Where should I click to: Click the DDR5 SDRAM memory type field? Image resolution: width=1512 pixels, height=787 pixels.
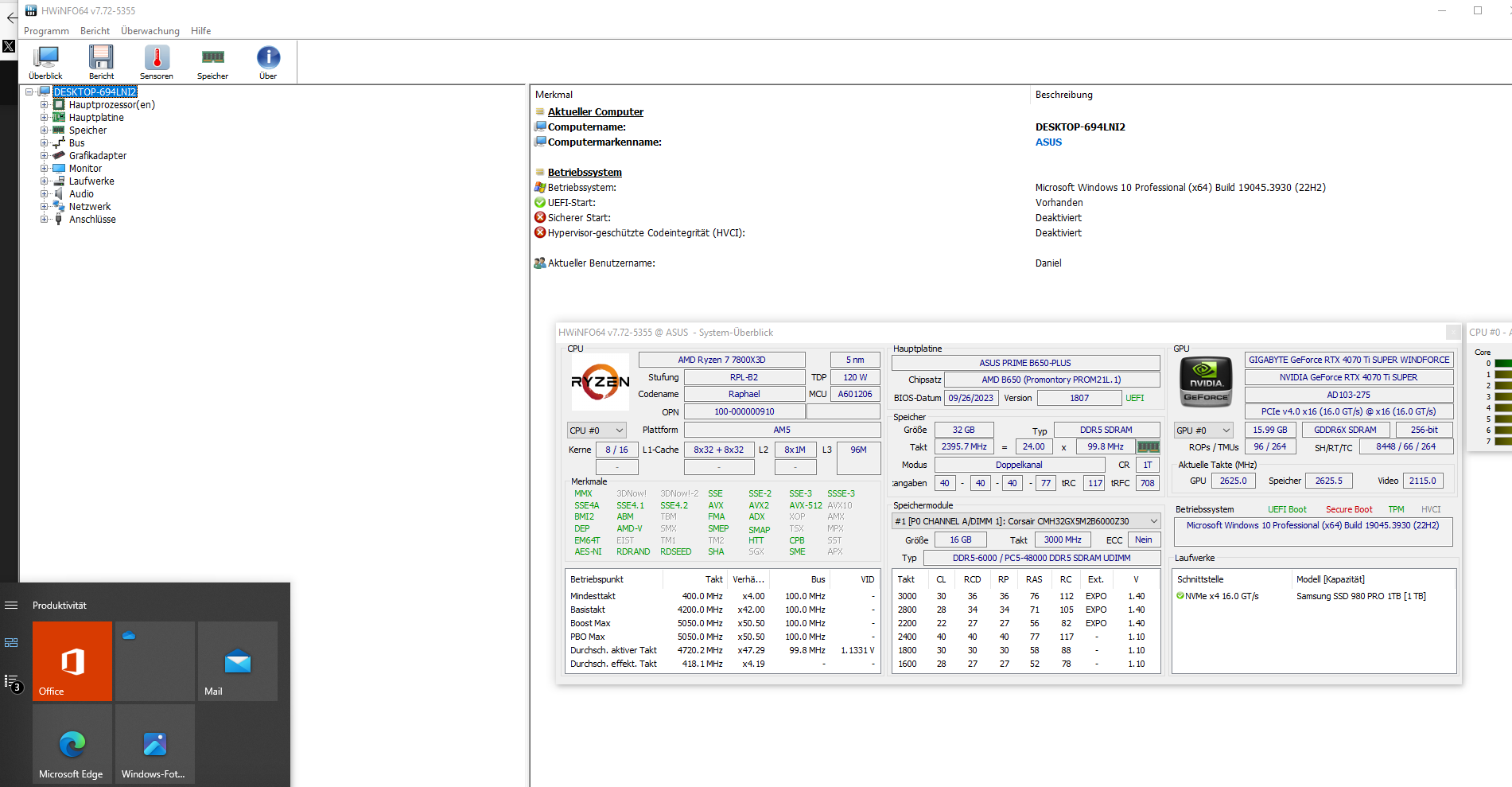pyautogui.click(x=1106, y=430)
